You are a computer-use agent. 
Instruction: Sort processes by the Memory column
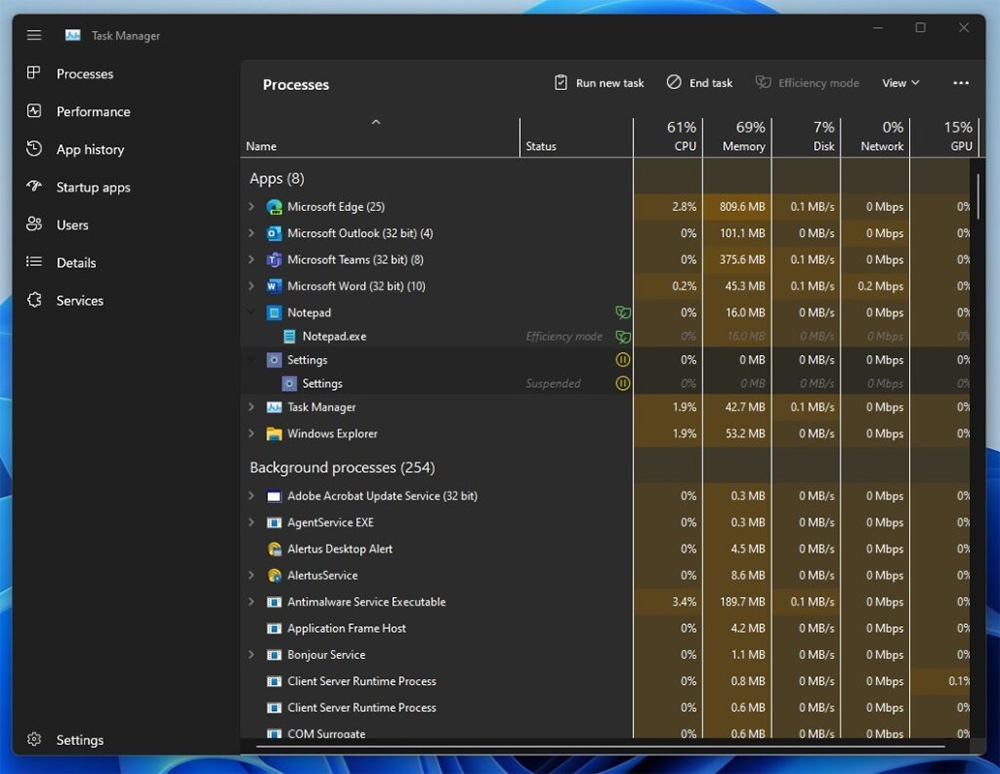point(741,136)
